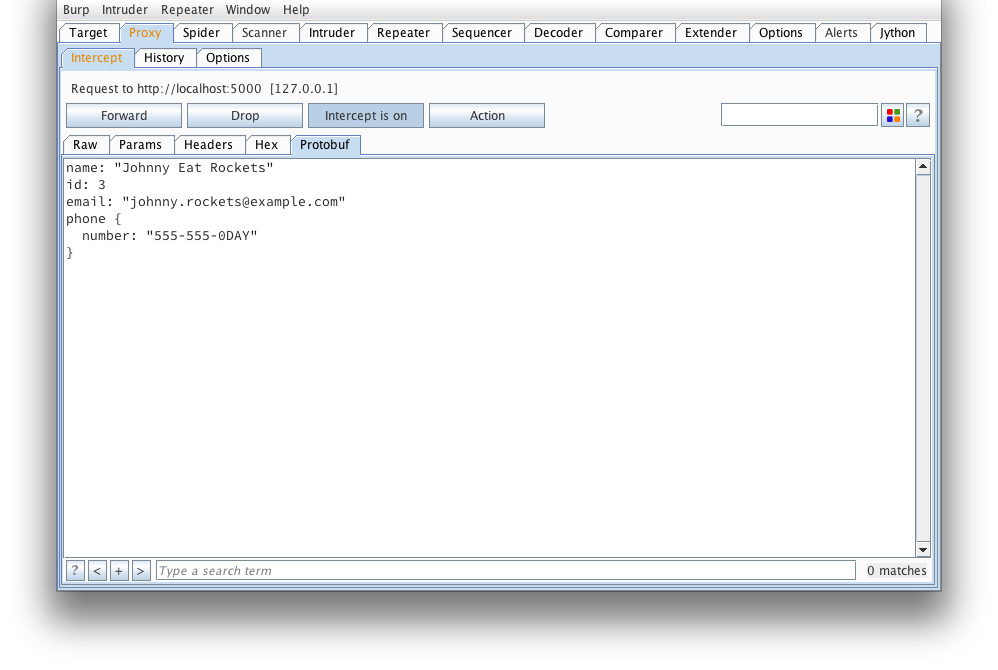Switch to the Decoder tab
This screenshot has height=670, width=998.
click(x=558, y=33)
